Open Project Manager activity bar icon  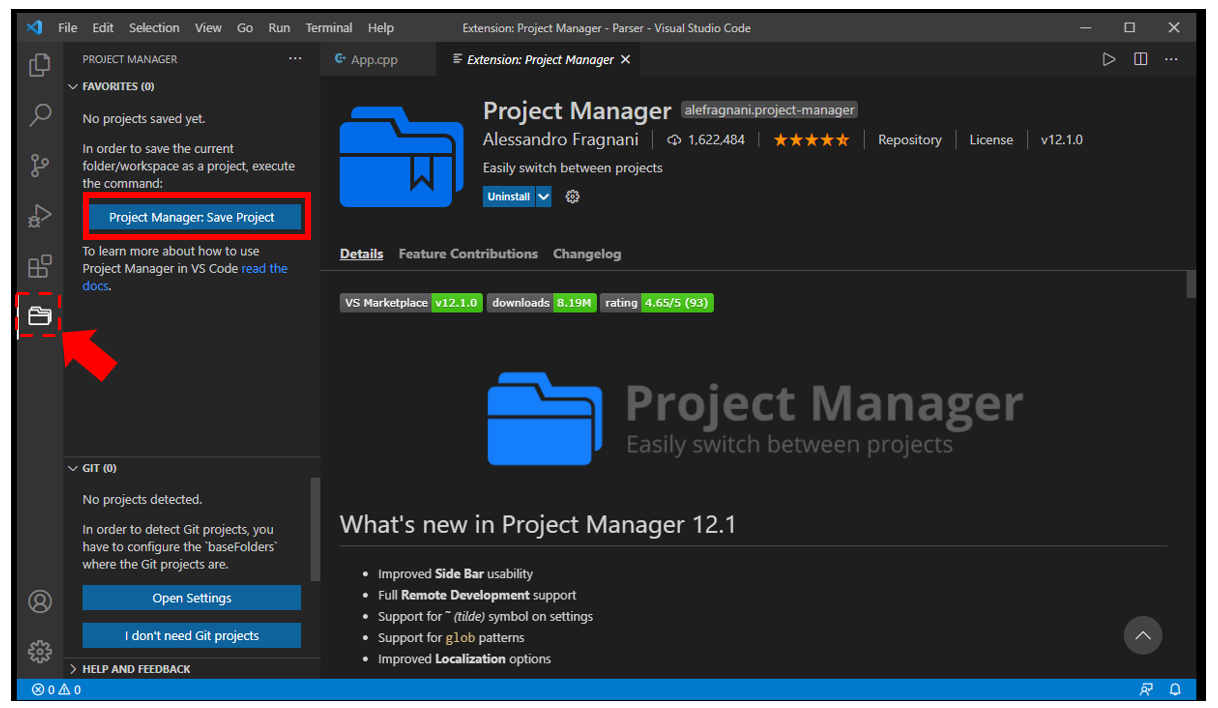point(39,316)
